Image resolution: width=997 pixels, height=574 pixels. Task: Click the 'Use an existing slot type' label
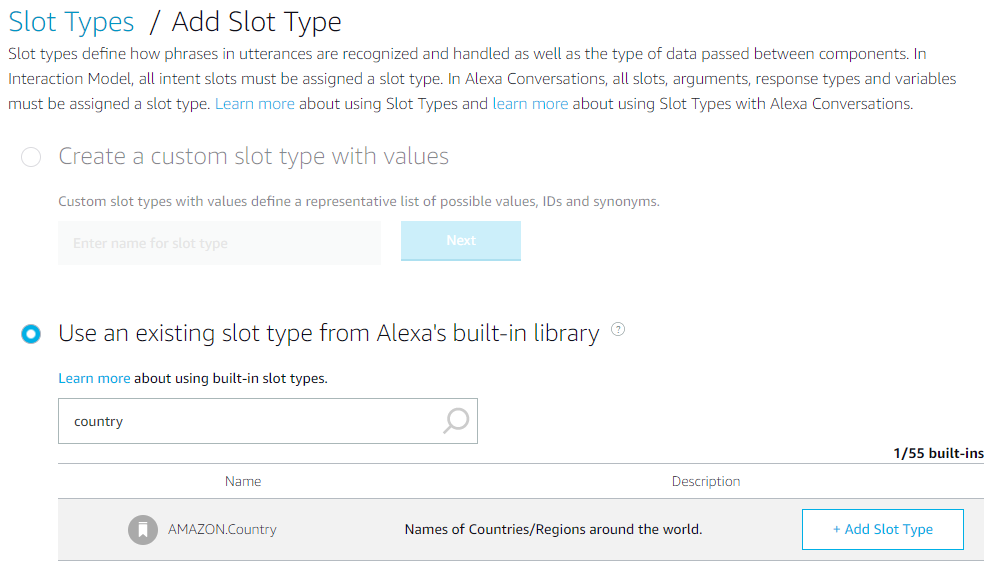click(x=328, y=333)
